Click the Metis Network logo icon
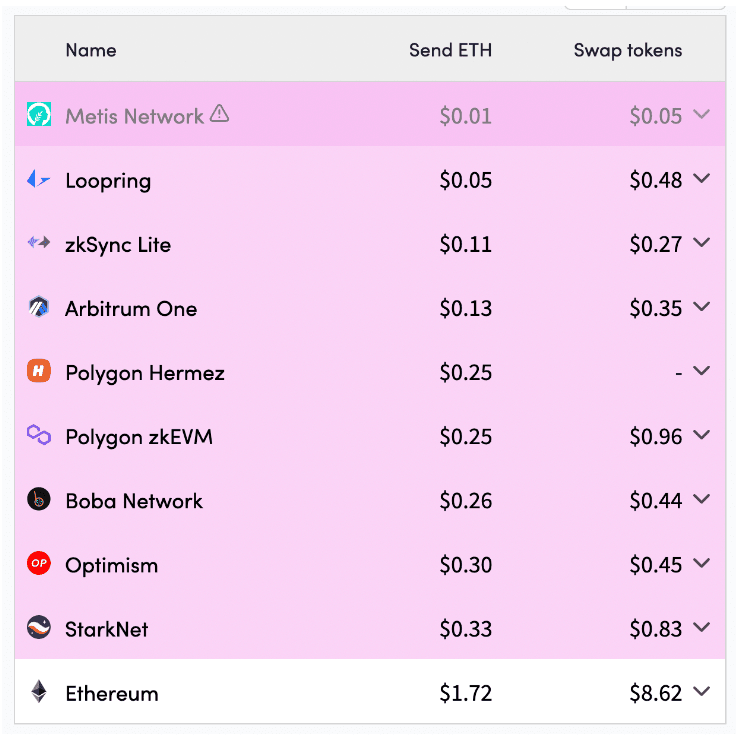The width and height of the screenshot is (736, 736). coord(38,116)
